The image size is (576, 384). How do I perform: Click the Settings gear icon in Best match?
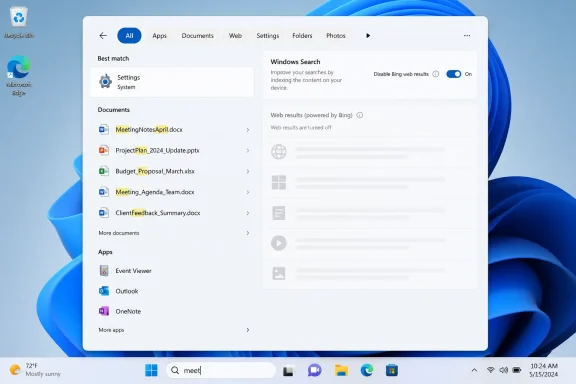pos(105,82)
